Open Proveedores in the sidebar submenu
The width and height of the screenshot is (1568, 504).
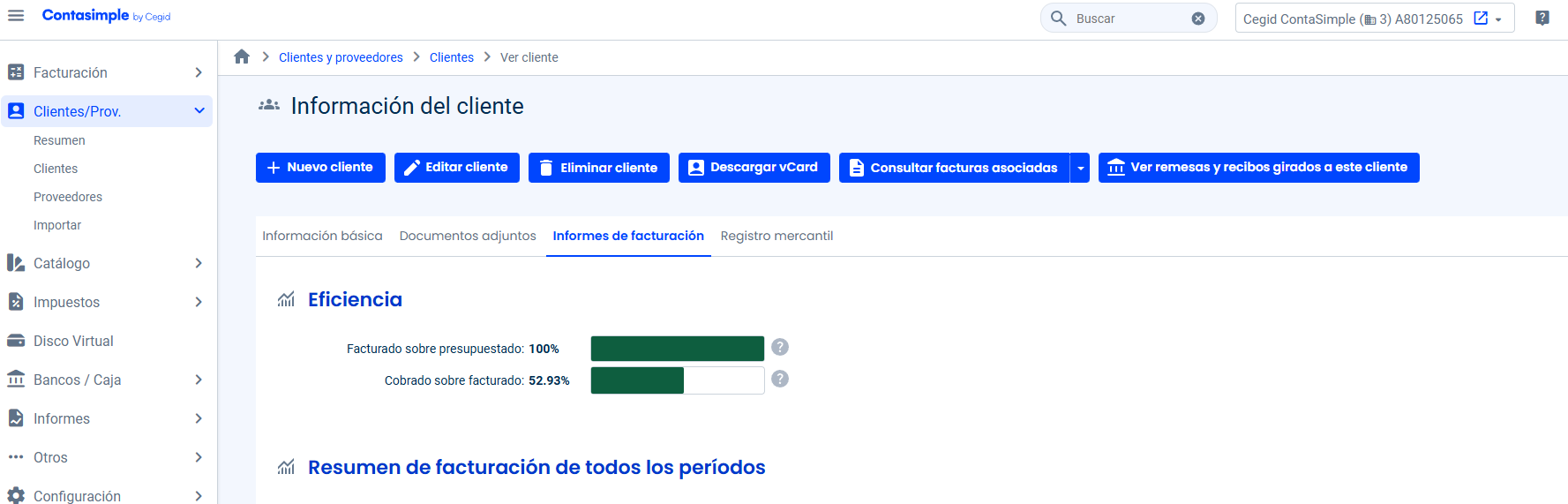[68, 197]
